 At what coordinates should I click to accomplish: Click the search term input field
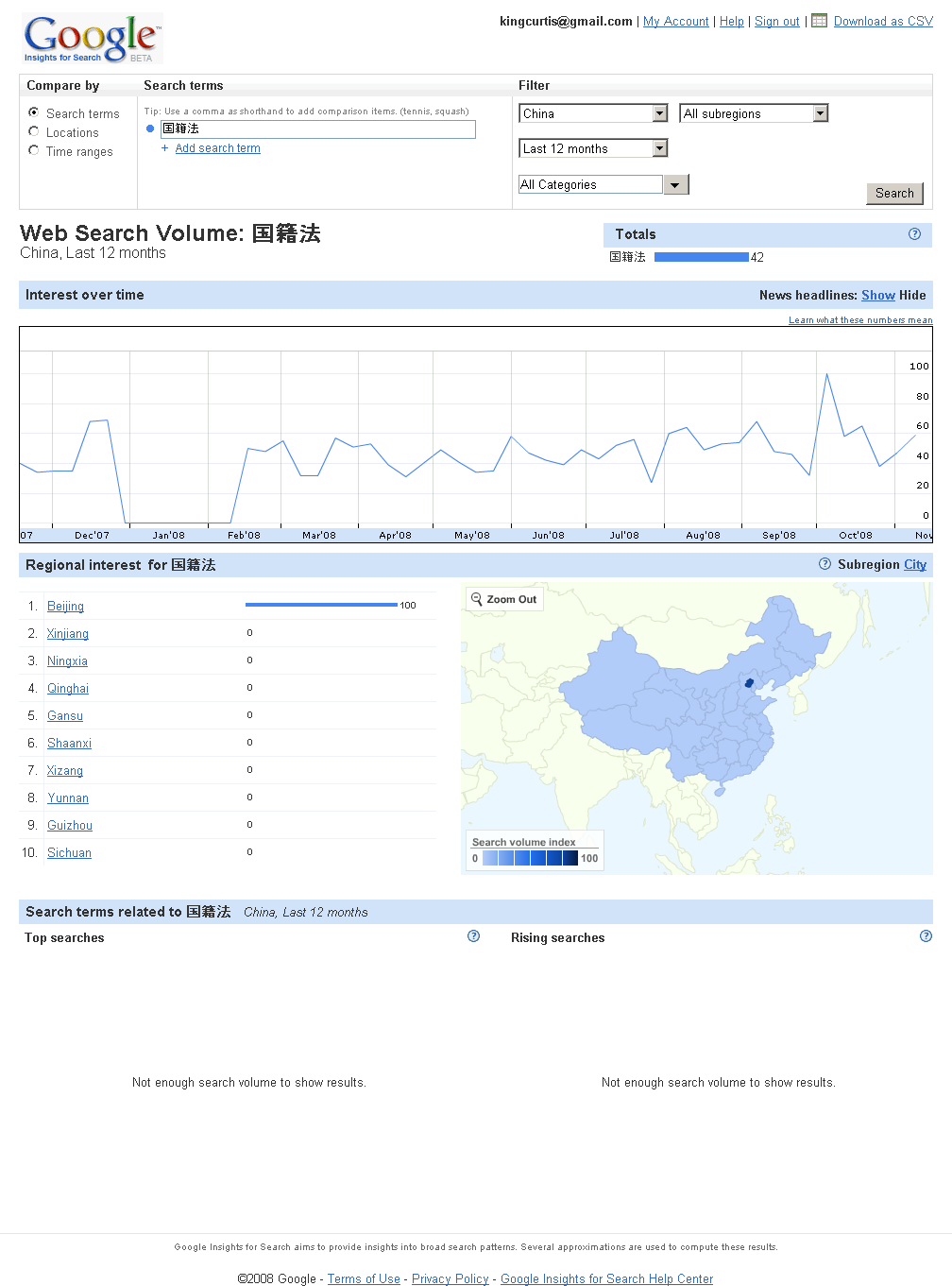tap(318, 129)
